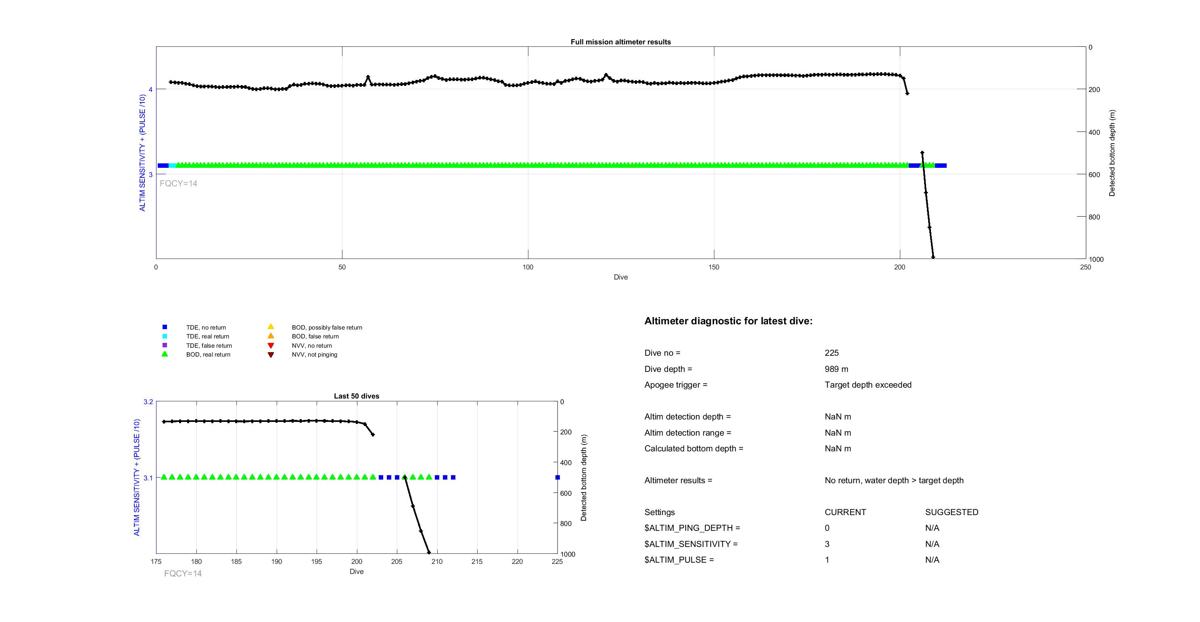Click the 'CURRENT' column header
This screenshot has height=622, width=1200.
[x=845, y=512]
